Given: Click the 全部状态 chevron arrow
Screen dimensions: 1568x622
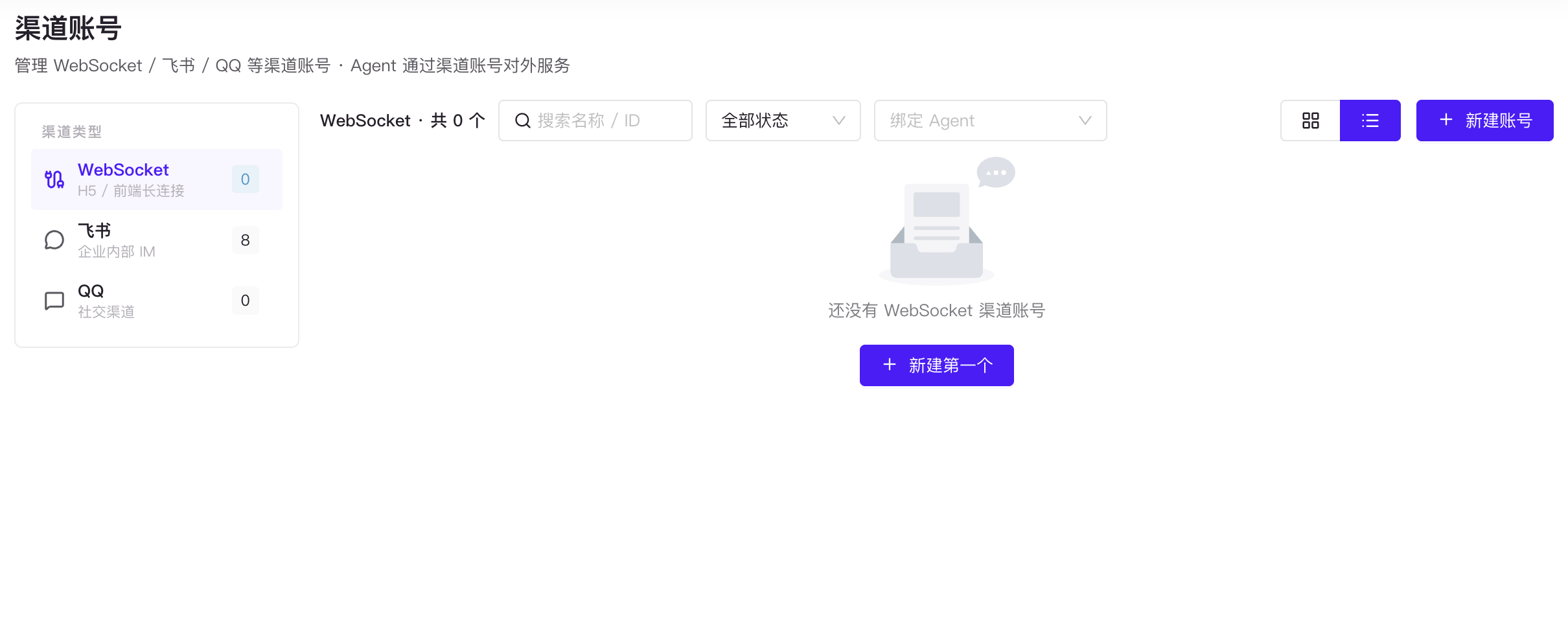Looking at the screenshot, I should pyautogui.click(x=839, y=121).
